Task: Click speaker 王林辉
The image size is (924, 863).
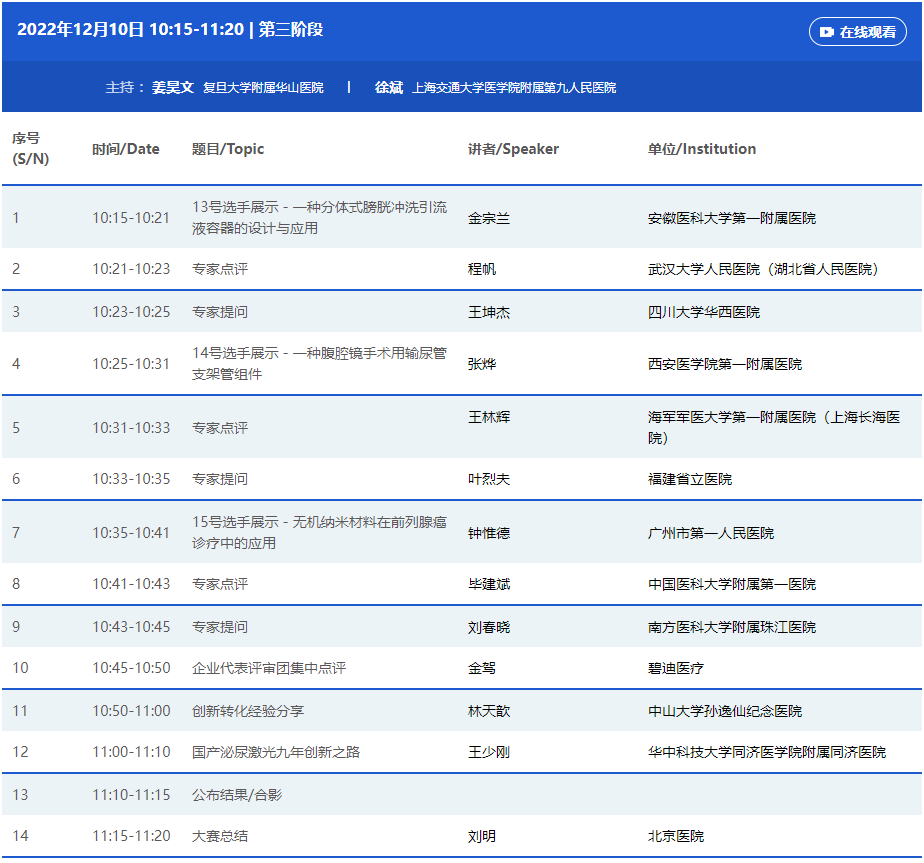Action: (489, 417)
